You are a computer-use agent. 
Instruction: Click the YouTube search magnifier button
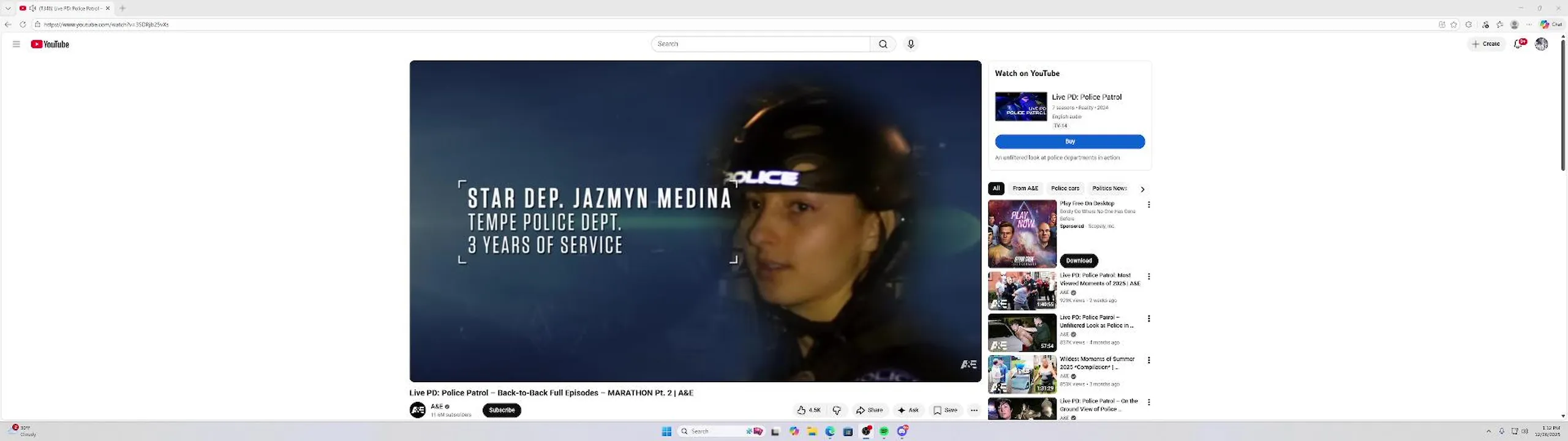(x=883, y=44)
